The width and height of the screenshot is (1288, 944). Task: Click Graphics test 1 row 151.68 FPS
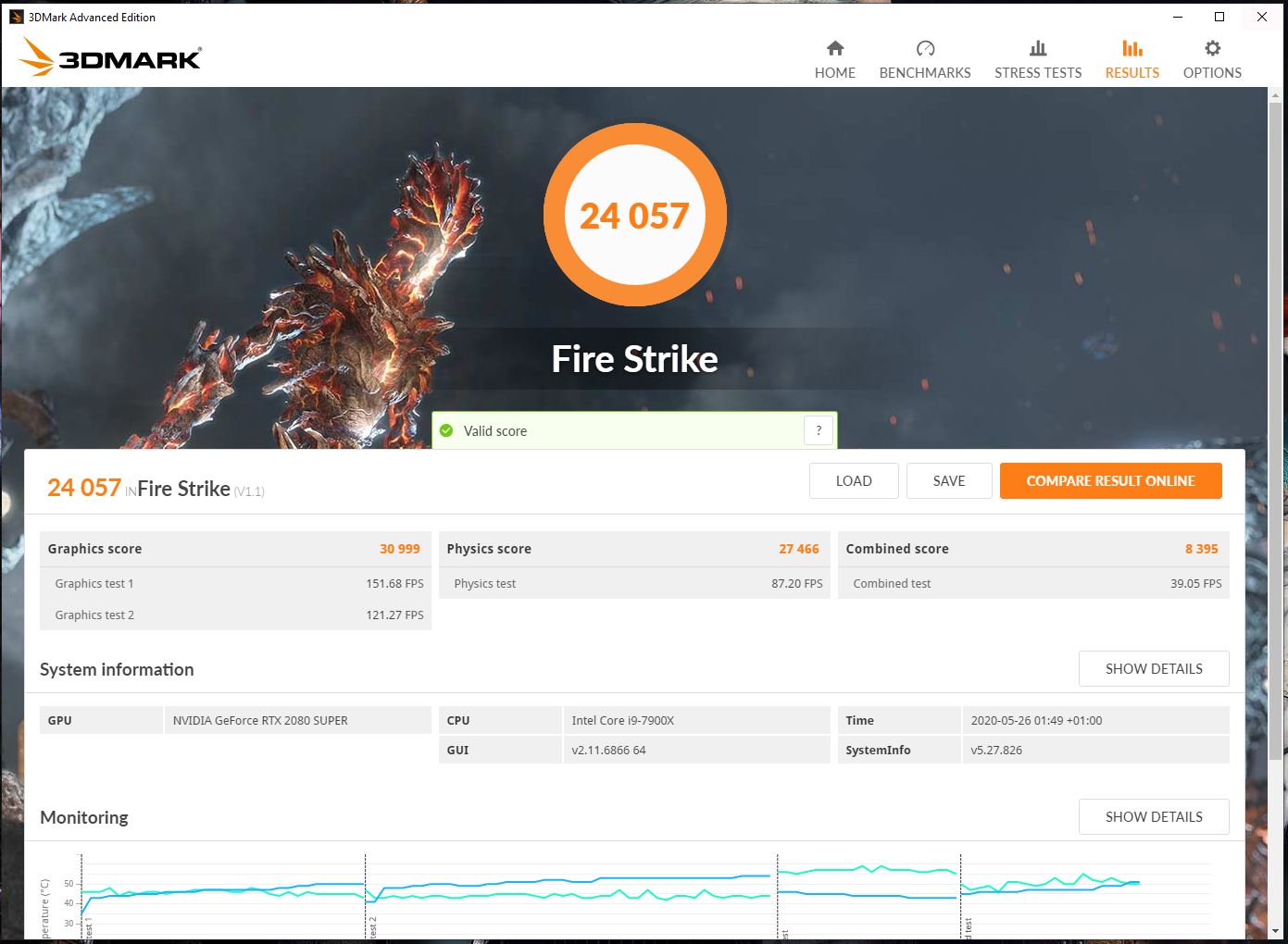pos(235,583)
